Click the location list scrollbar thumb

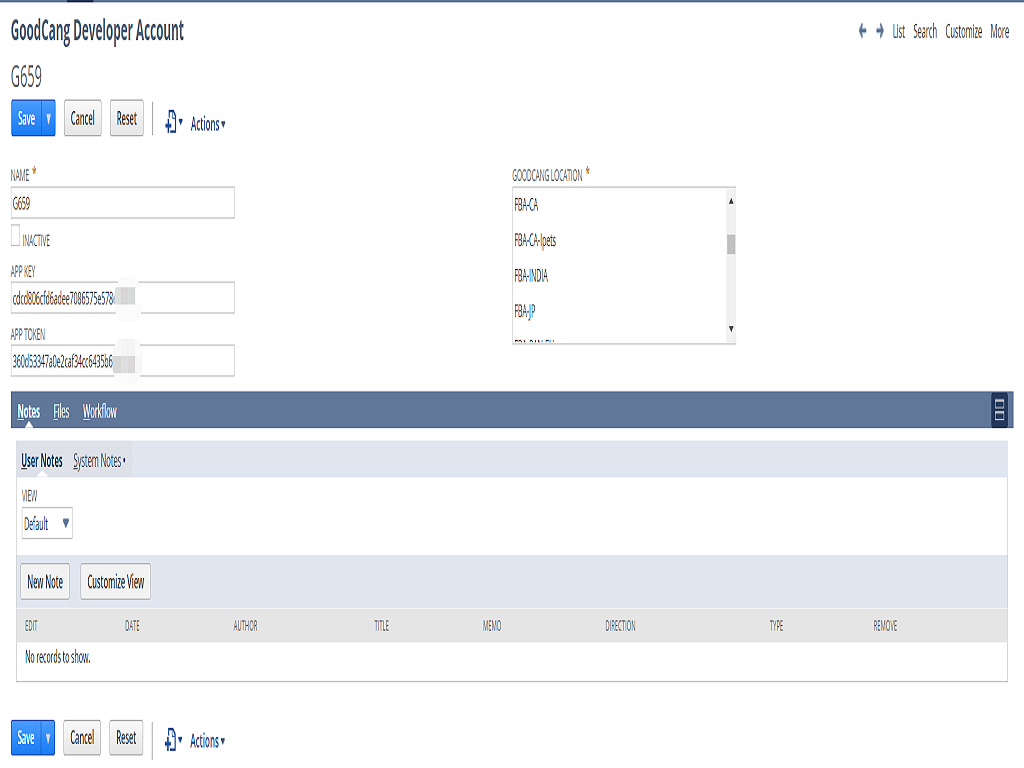click(731, 244)
